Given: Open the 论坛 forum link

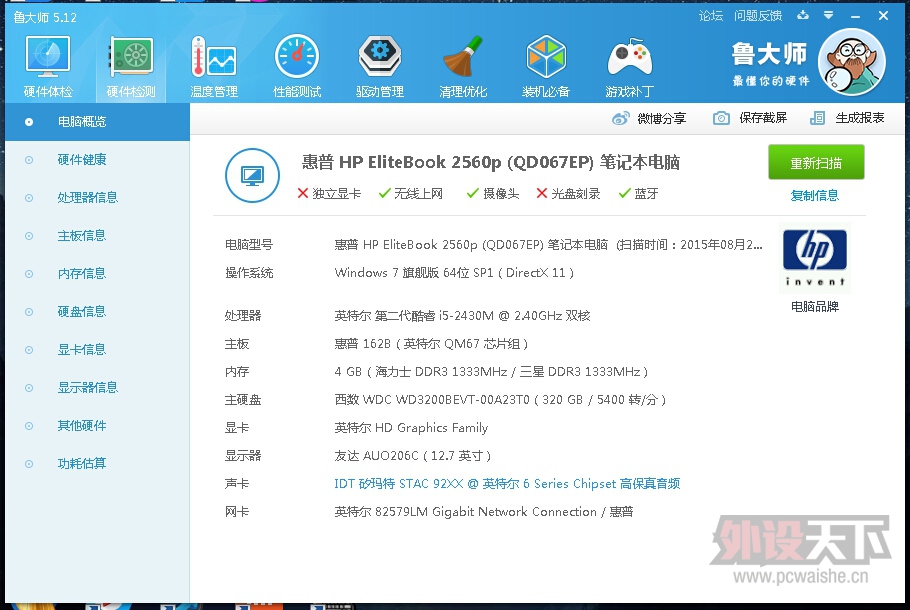Looking at the screenshot, I should tap(711, 16).
